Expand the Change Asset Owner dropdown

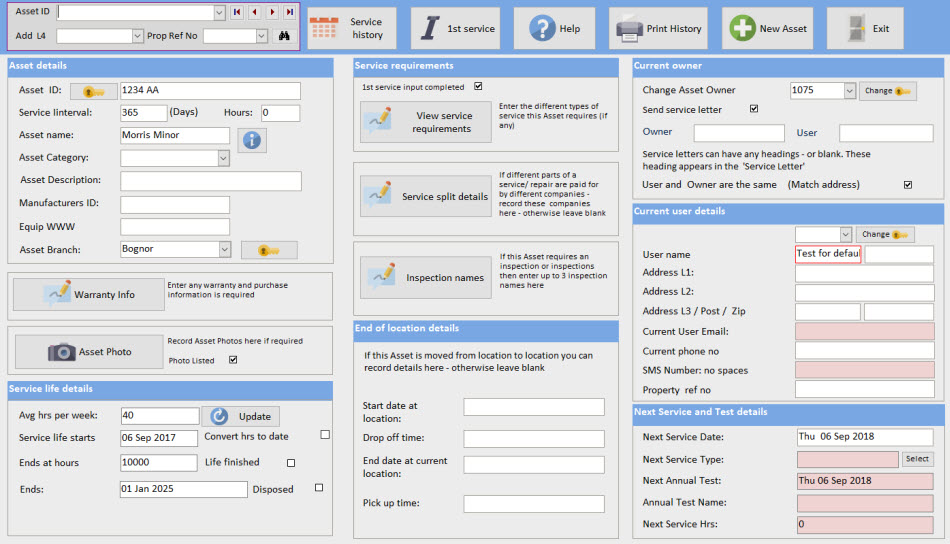point(849,91)
